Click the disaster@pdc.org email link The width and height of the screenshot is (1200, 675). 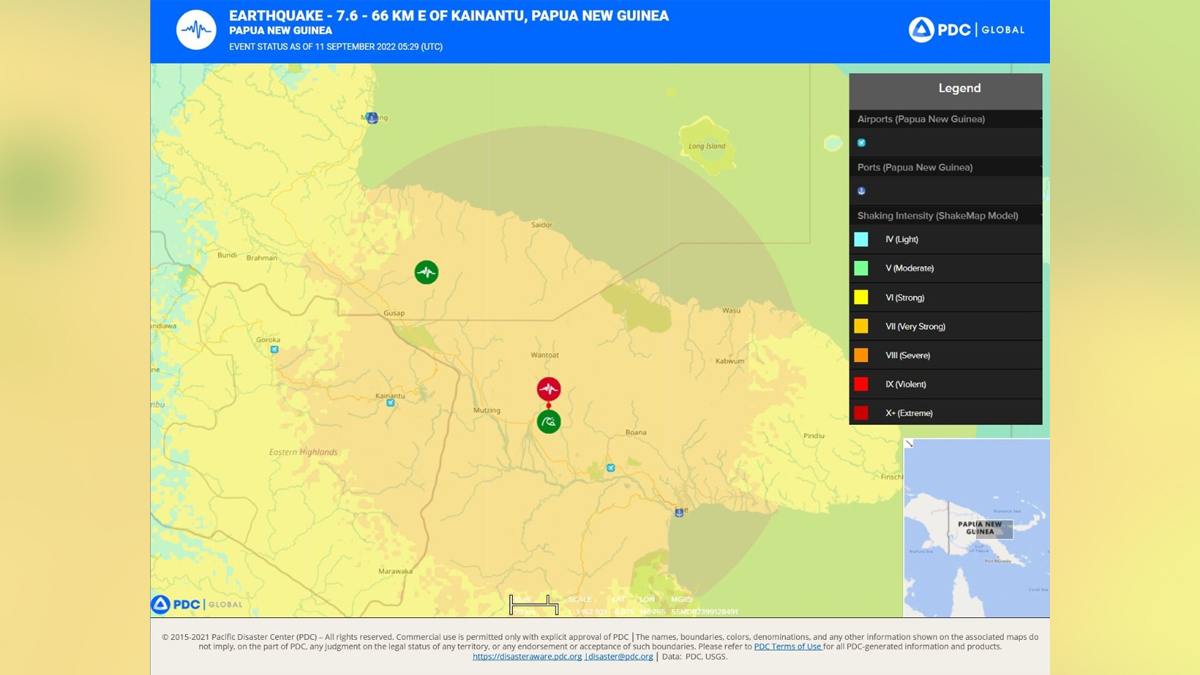pyautogui.click(x=621, y=657)
